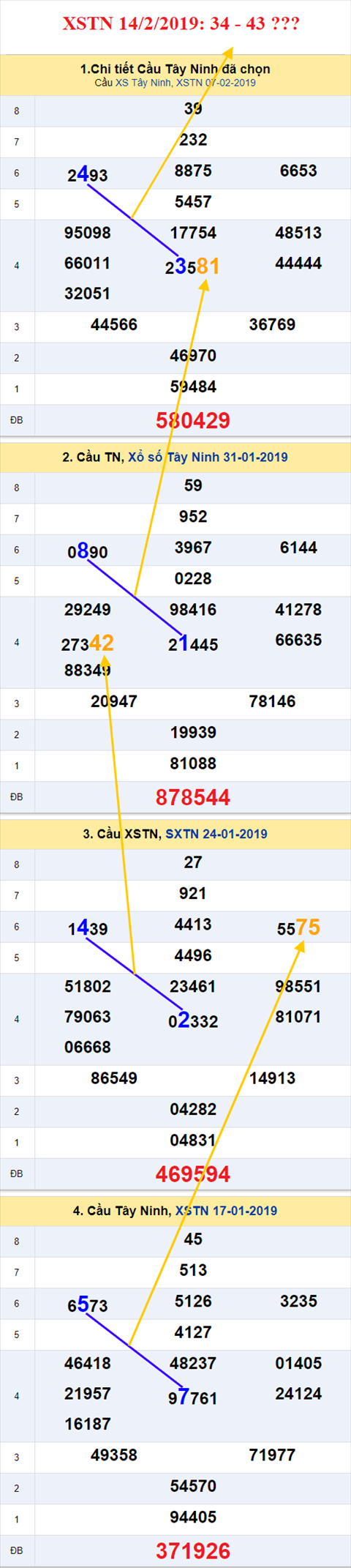
Task: Open the XSTN 17-01-2019 link
Action: tap(226, 1210)
